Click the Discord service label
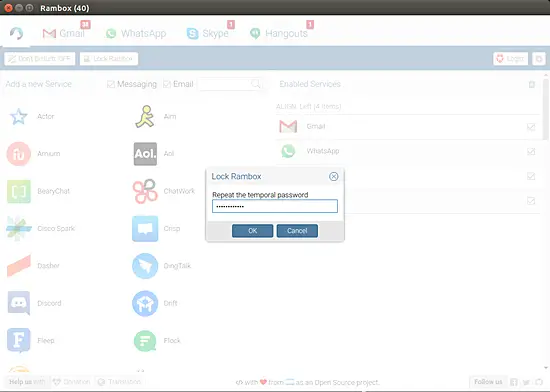This screenshot has height=392, width=550. [x=49, y=303]
